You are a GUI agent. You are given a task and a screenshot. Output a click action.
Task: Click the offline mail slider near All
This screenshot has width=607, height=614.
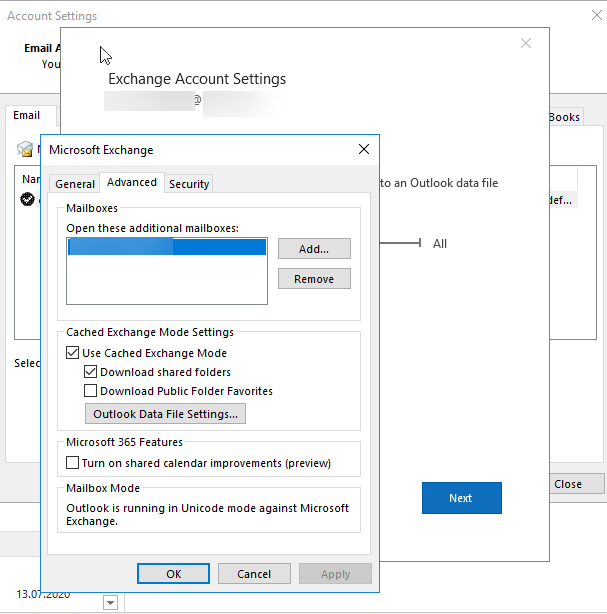point(401,243)
